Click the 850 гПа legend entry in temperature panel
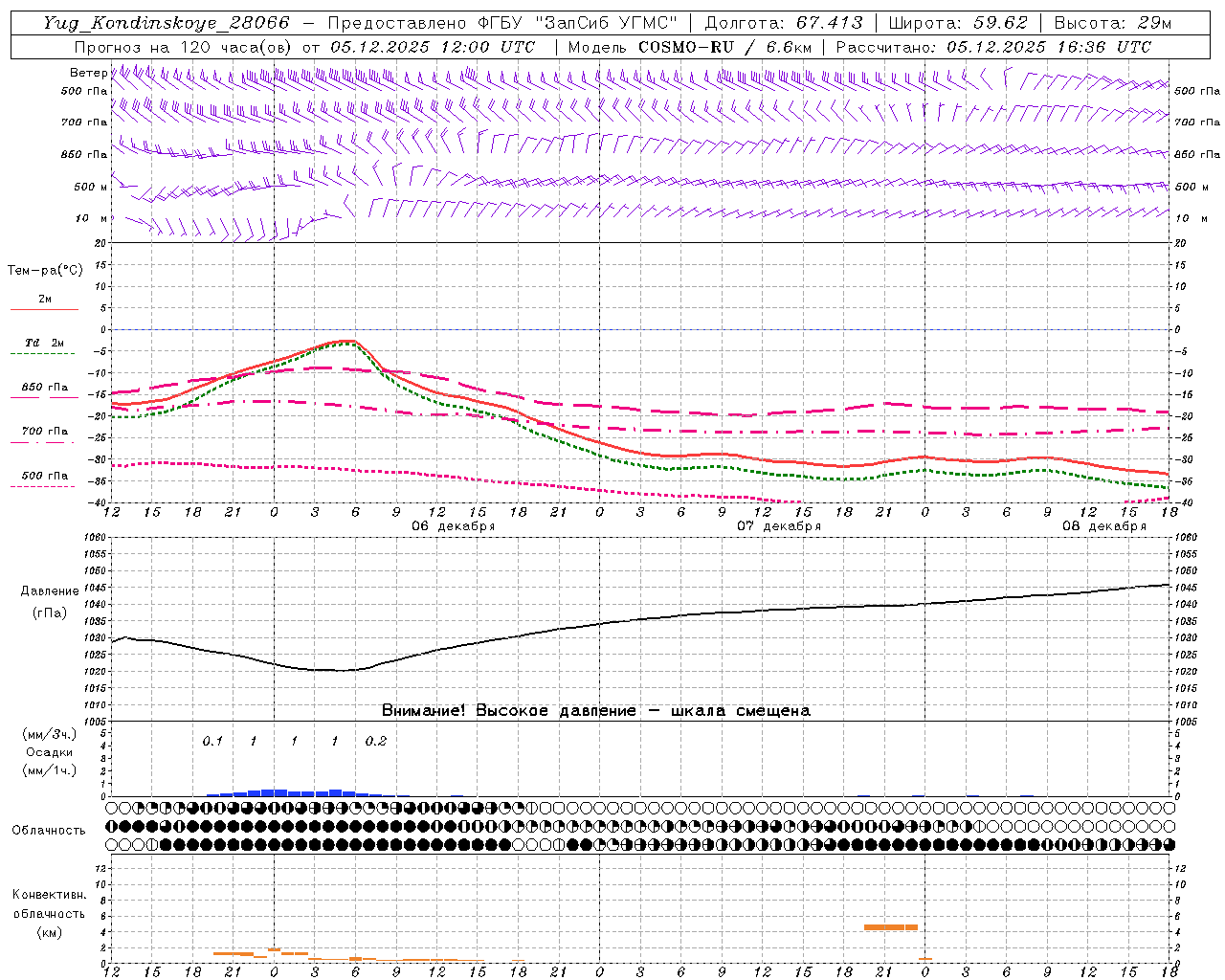The image size is (1225, 980). click(x=44, y=388)
